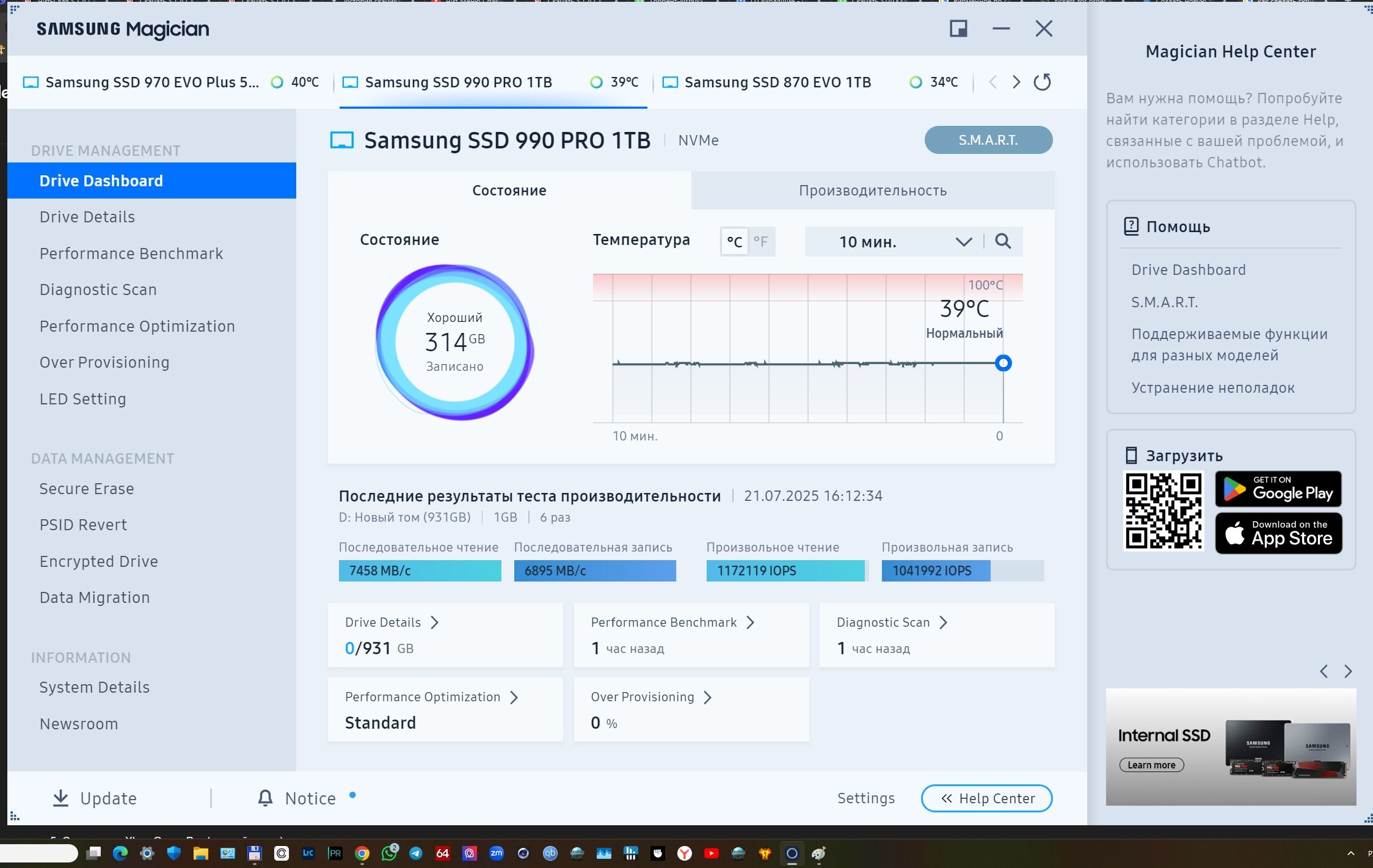Open qBittorrent from the taskbar
Screen dimensions: 1373x868
pos(550,853)
